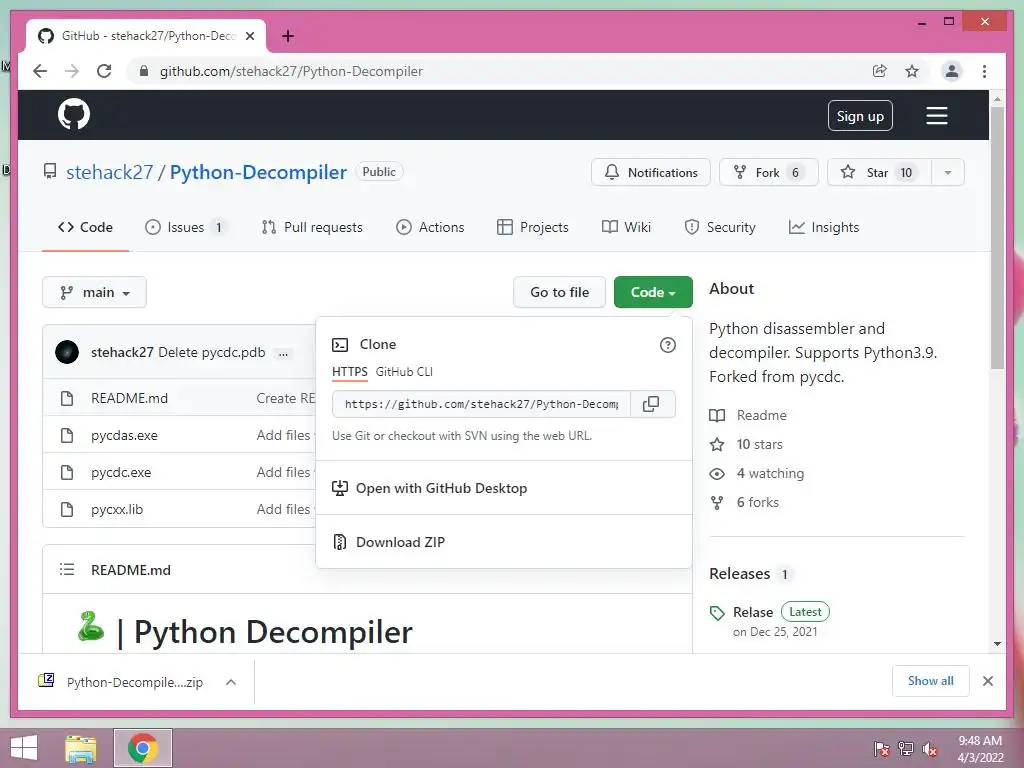Open the Projects tab

(x=533, y=227)
